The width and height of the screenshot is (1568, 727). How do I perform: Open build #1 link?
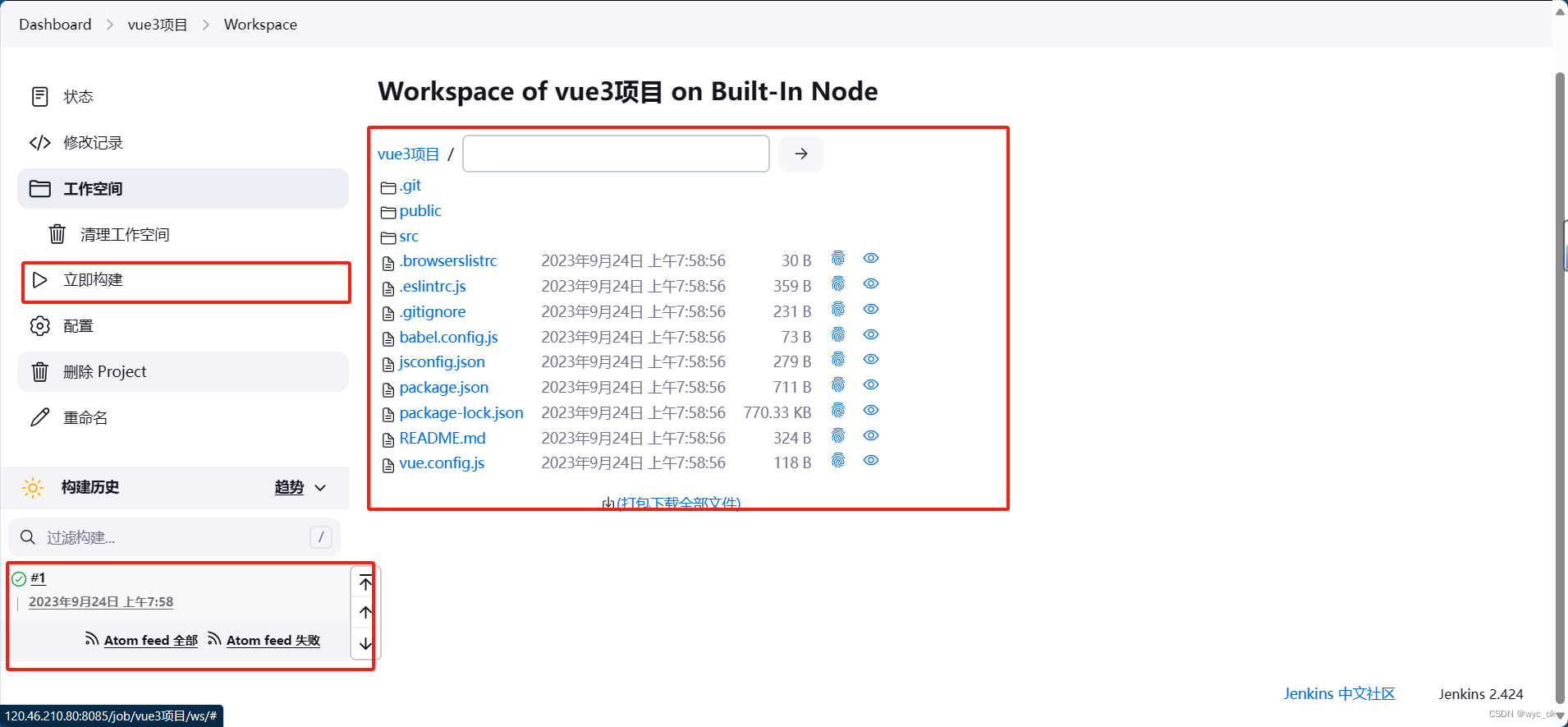tap(38, 578)
